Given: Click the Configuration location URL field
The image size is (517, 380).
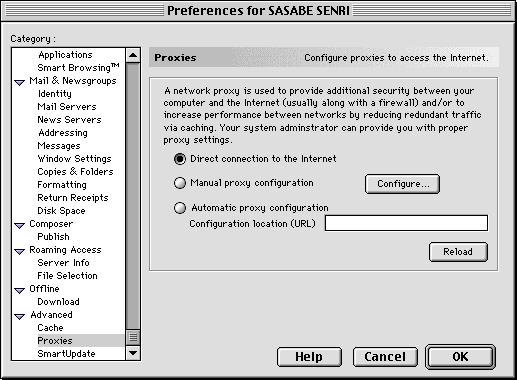Looking at the screenshot, I should [x=406, y=223].
